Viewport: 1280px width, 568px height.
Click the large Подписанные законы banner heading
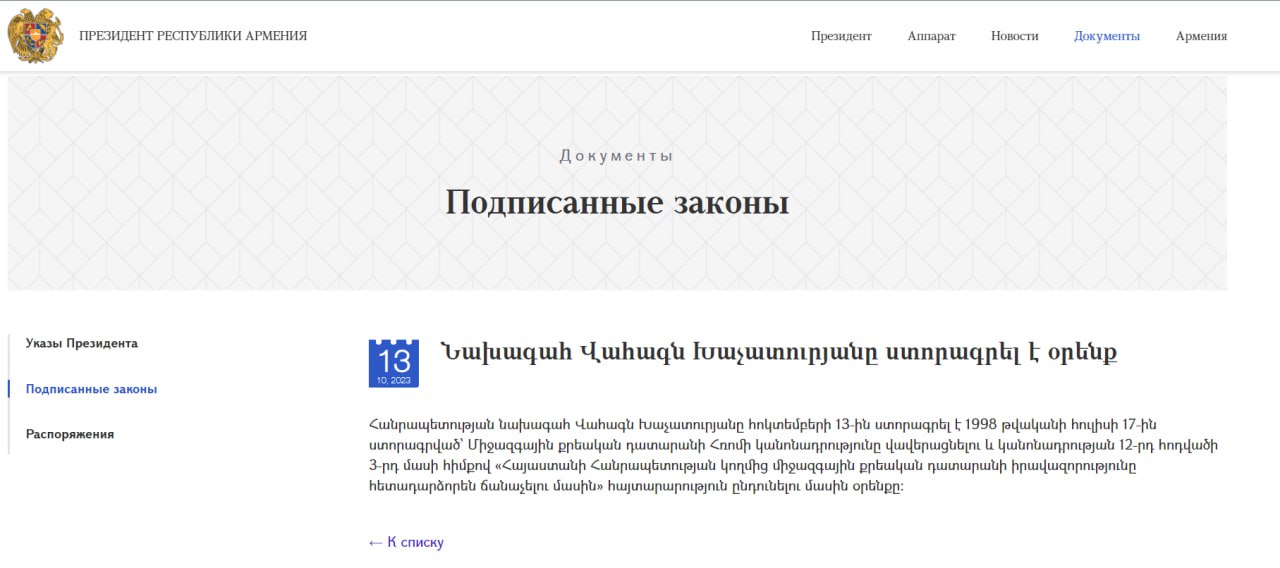pos(616,203)
